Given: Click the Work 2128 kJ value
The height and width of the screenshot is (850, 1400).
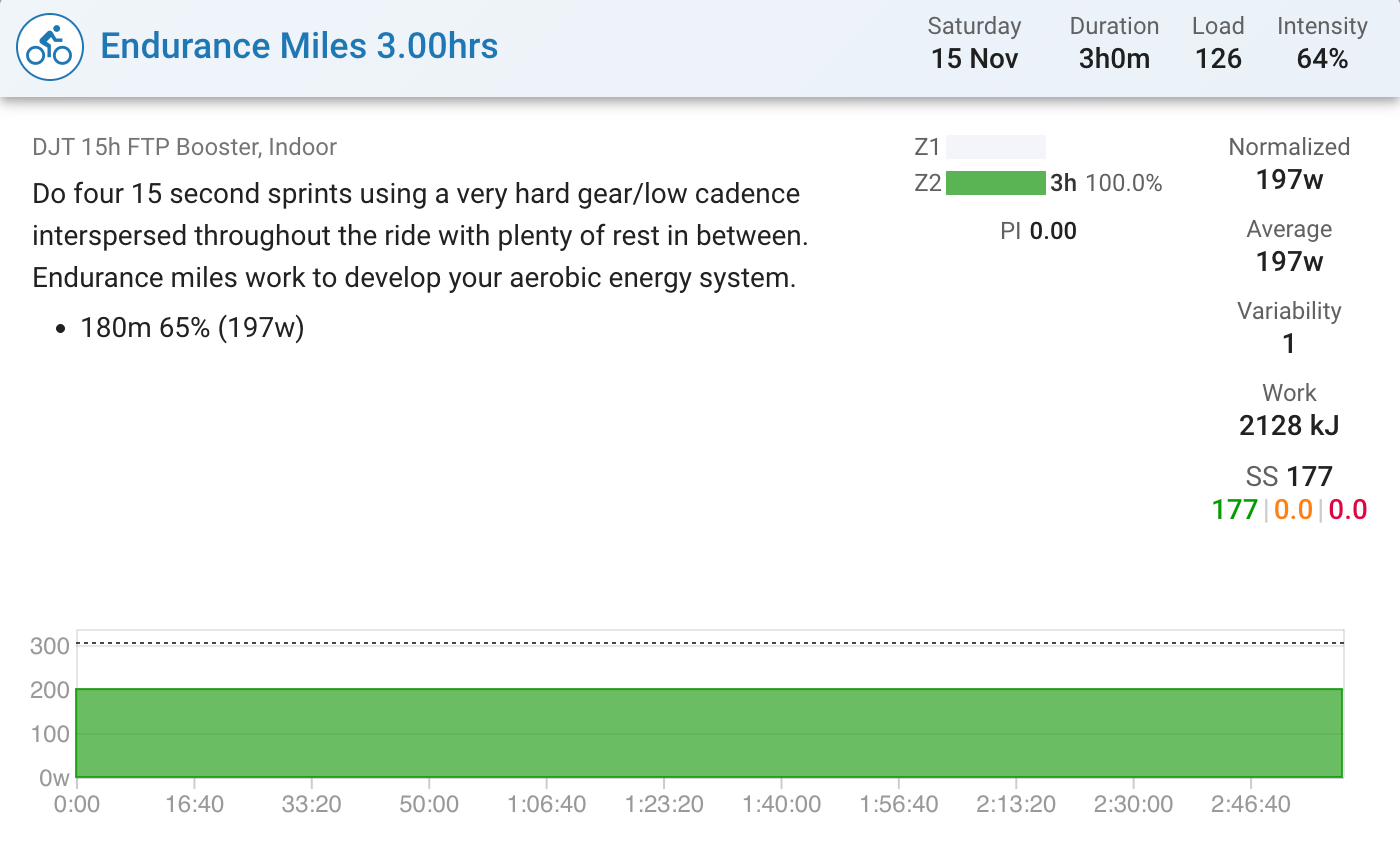Looking at the screenshot, I should tap(1289, 426).
